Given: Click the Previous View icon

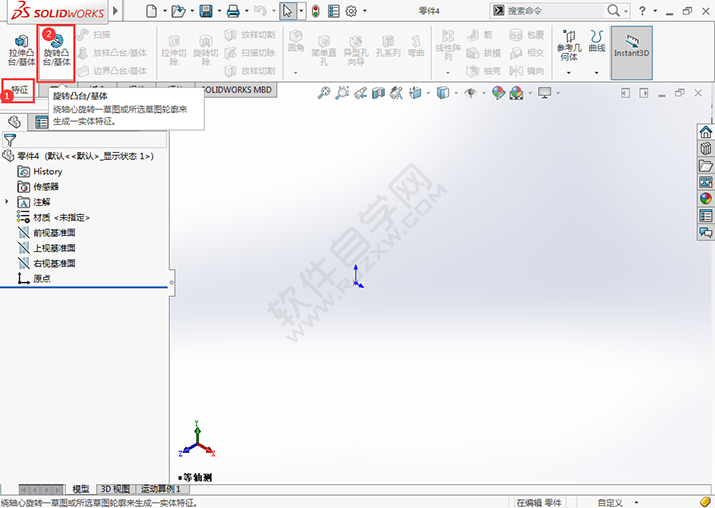Looking at the screenshot, I should coord(361,93).
